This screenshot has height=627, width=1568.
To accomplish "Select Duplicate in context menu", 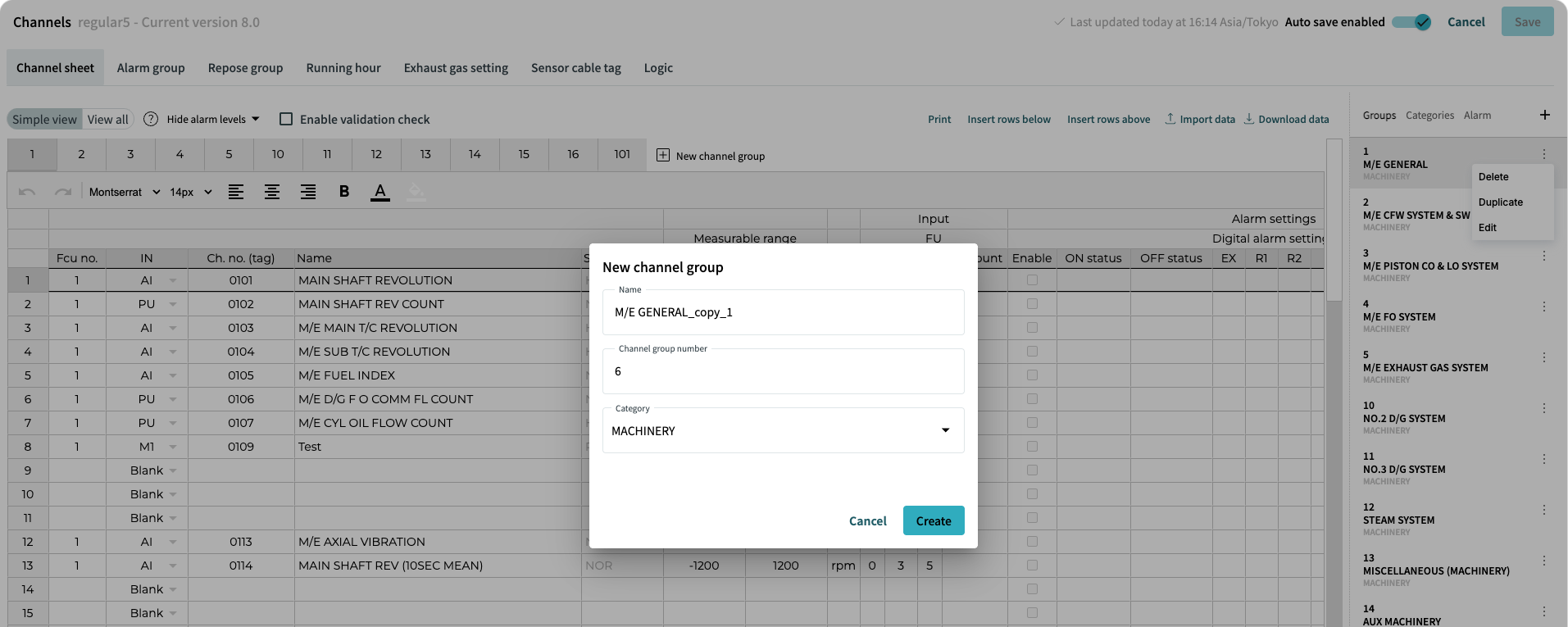I will [x=1501, y=202].
